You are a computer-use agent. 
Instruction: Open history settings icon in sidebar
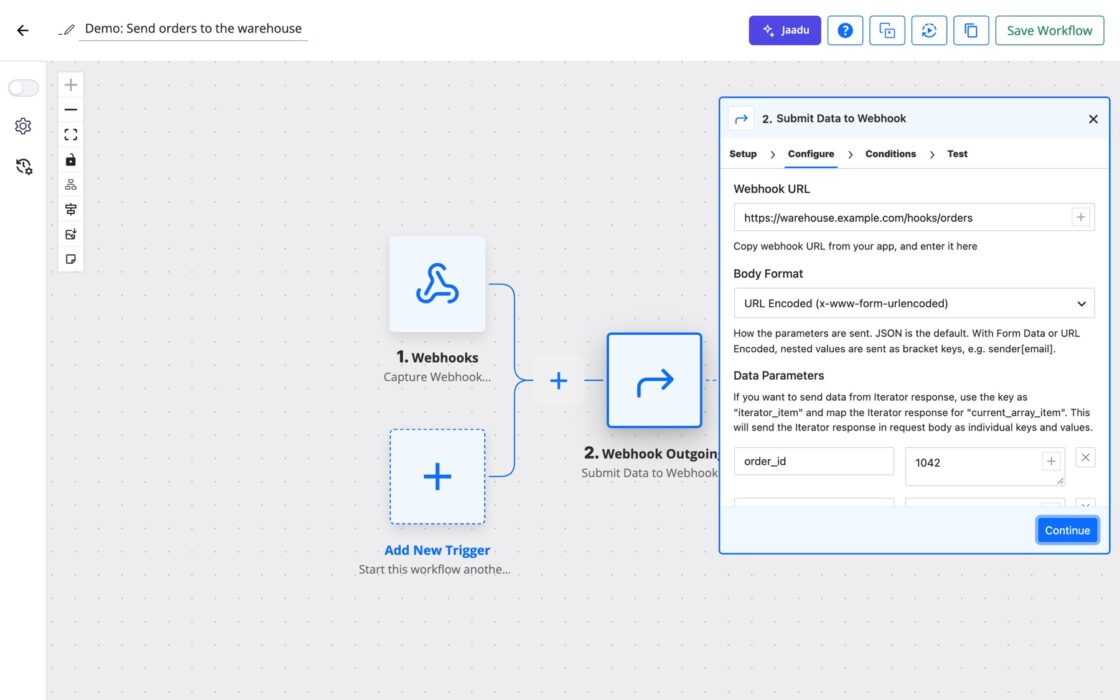coord(24,166)
